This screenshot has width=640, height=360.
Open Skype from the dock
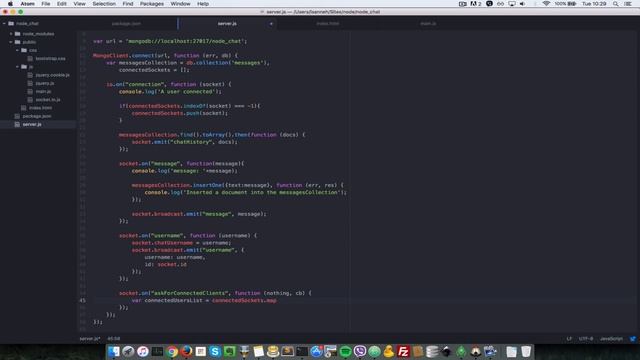coord(215,351)
